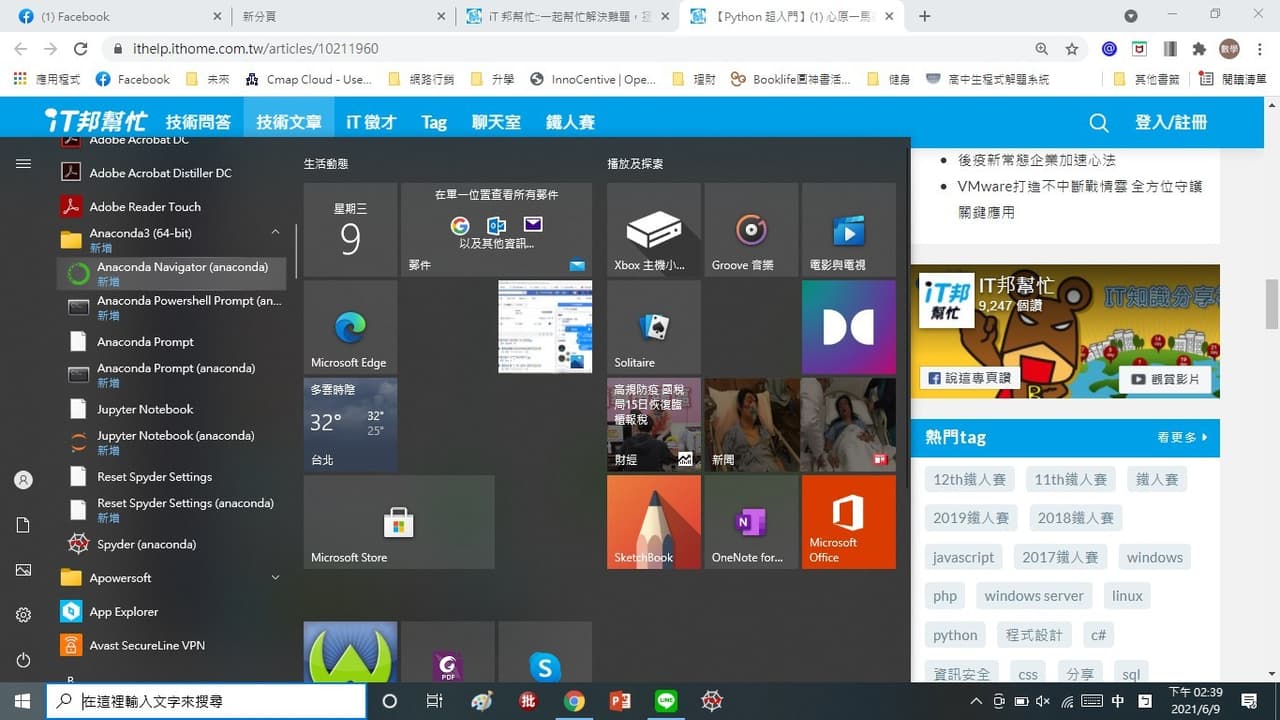
Task: Switch to LINE on the taskbar
Action: tap(666, 701)
